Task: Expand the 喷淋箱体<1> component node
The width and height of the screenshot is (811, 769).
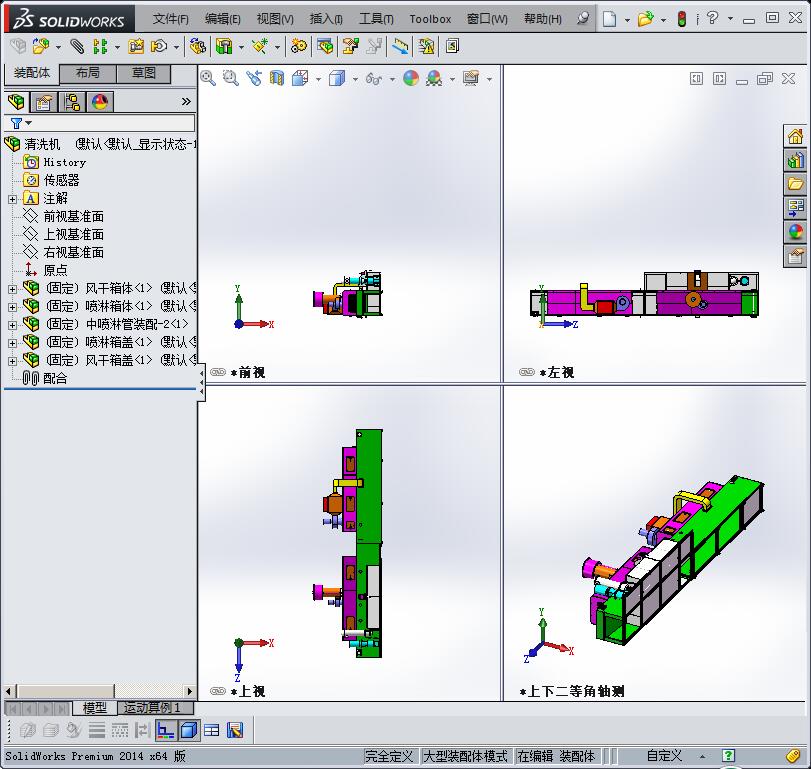Action: tap(12, 307)
